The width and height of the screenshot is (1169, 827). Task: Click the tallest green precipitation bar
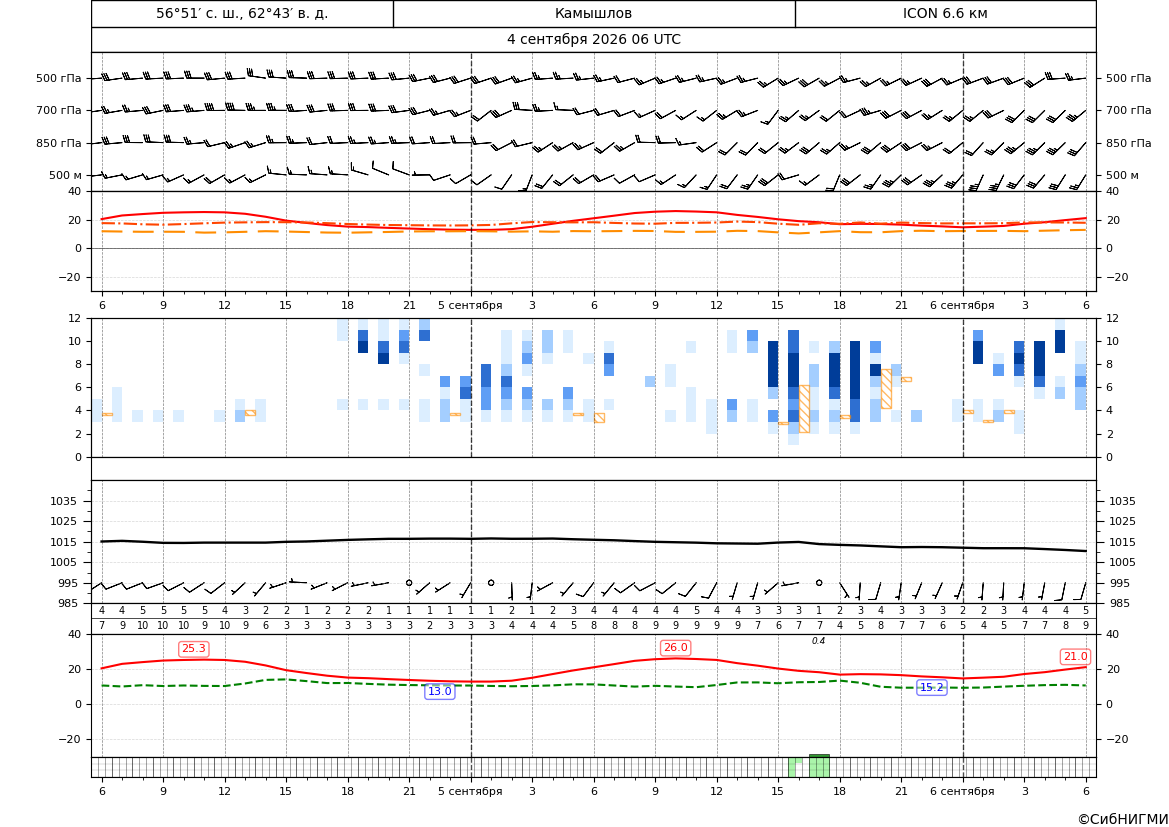coord(819,766)
